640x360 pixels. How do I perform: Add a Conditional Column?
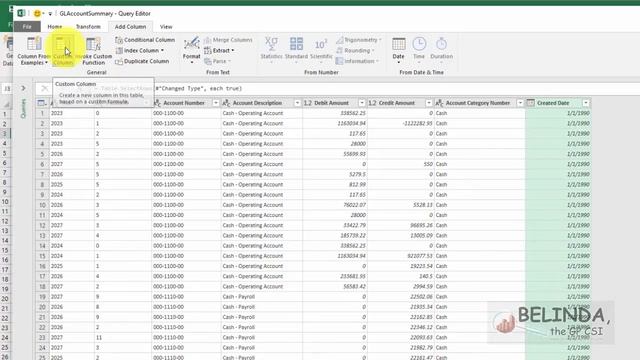click(145, 40)
